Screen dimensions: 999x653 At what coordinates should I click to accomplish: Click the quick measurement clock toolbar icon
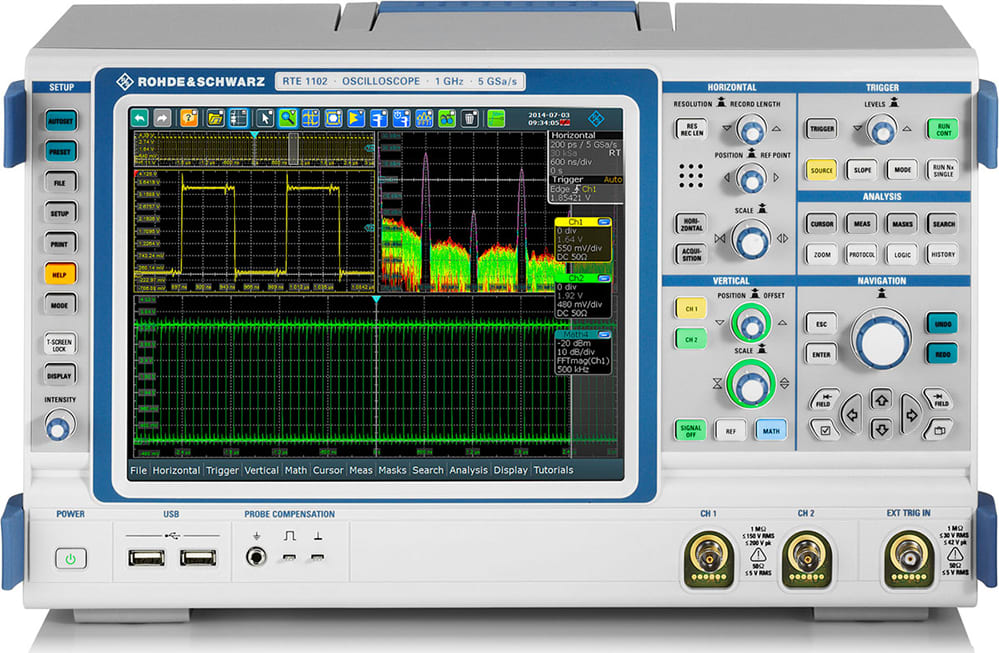point(401,118)
